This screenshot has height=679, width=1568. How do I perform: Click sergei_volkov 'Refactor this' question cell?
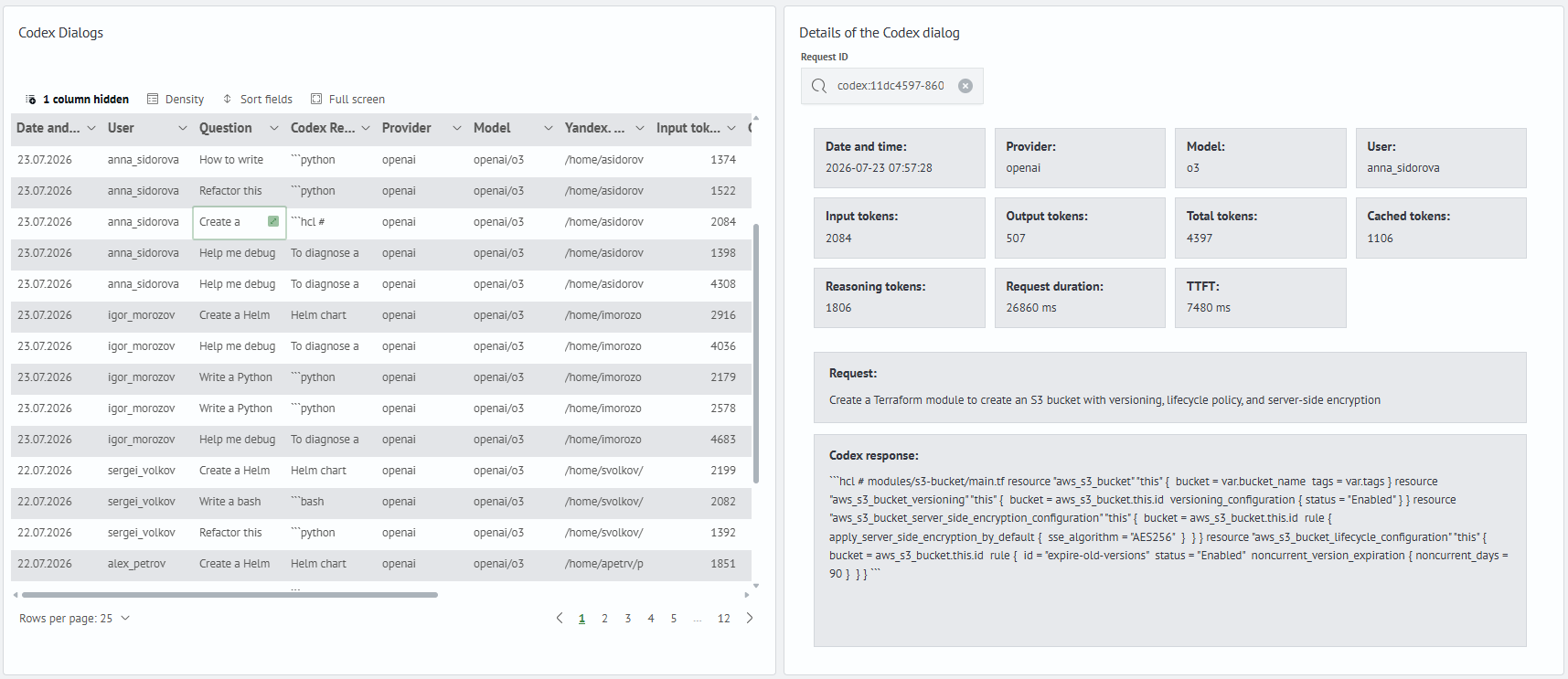[x=240, y=533]
